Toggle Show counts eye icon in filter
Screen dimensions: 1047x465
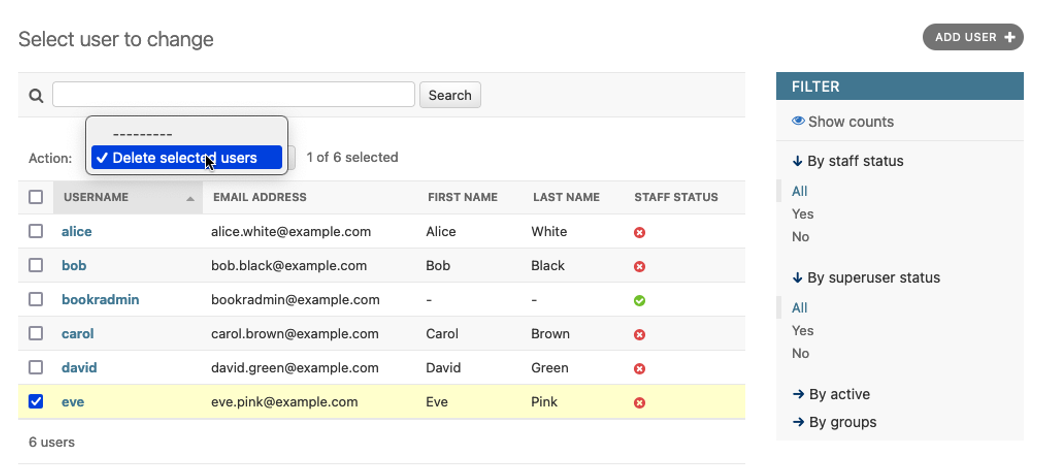tap(798, 122)
